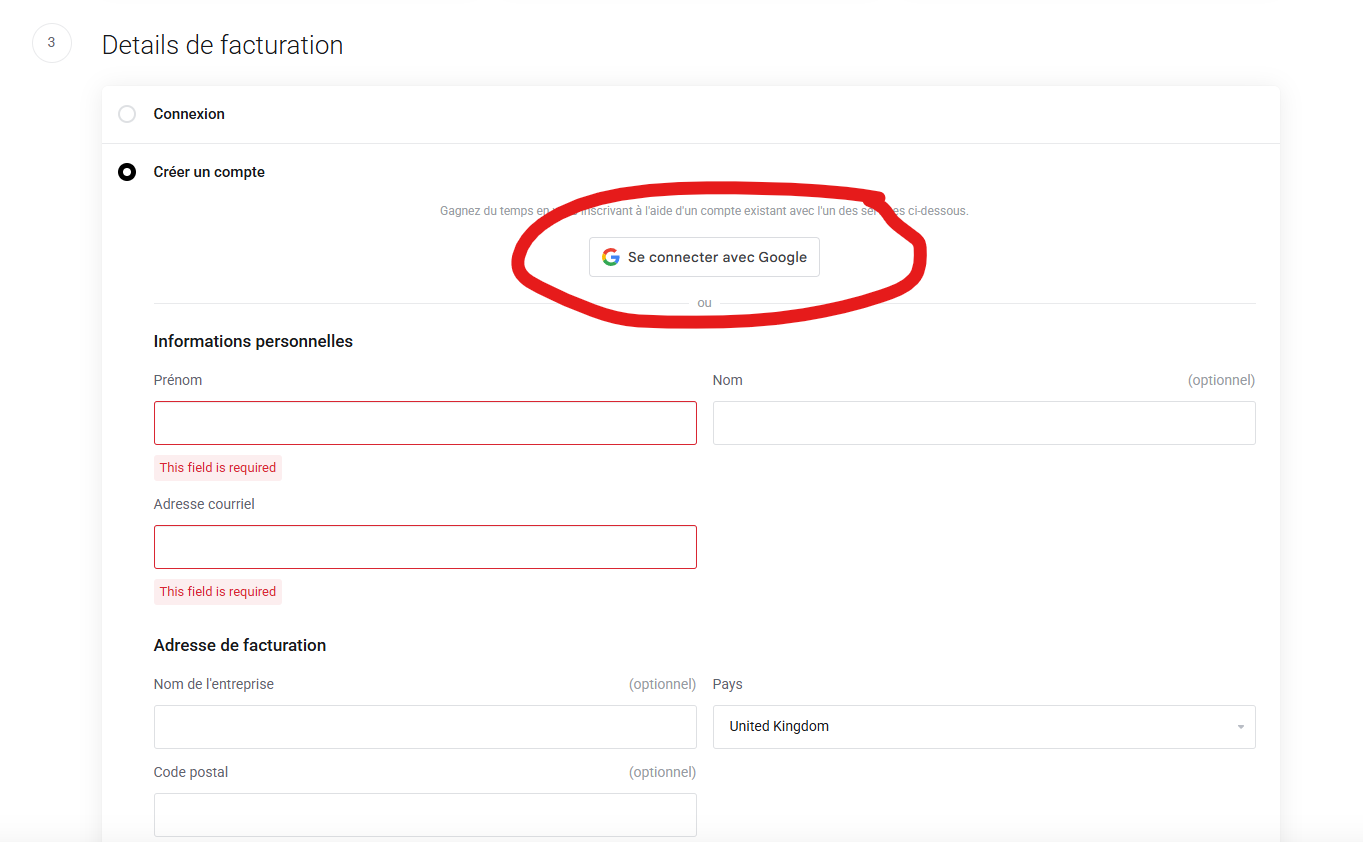Click the Adresse courriel label
Screen dimensions: 1363x842
click(x=204, y=504)
